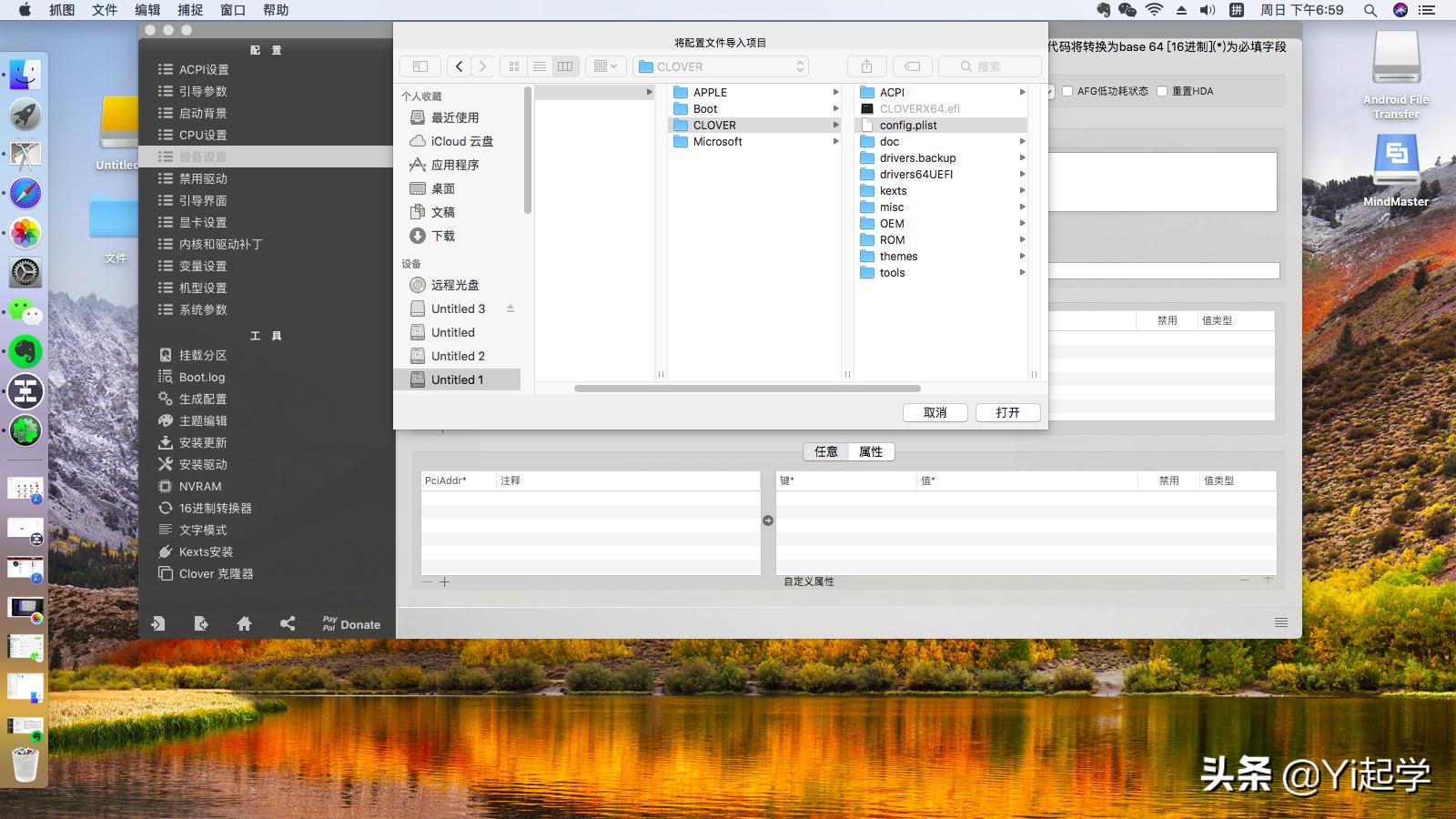Click the 打开 button

[x=1007, y=412]
